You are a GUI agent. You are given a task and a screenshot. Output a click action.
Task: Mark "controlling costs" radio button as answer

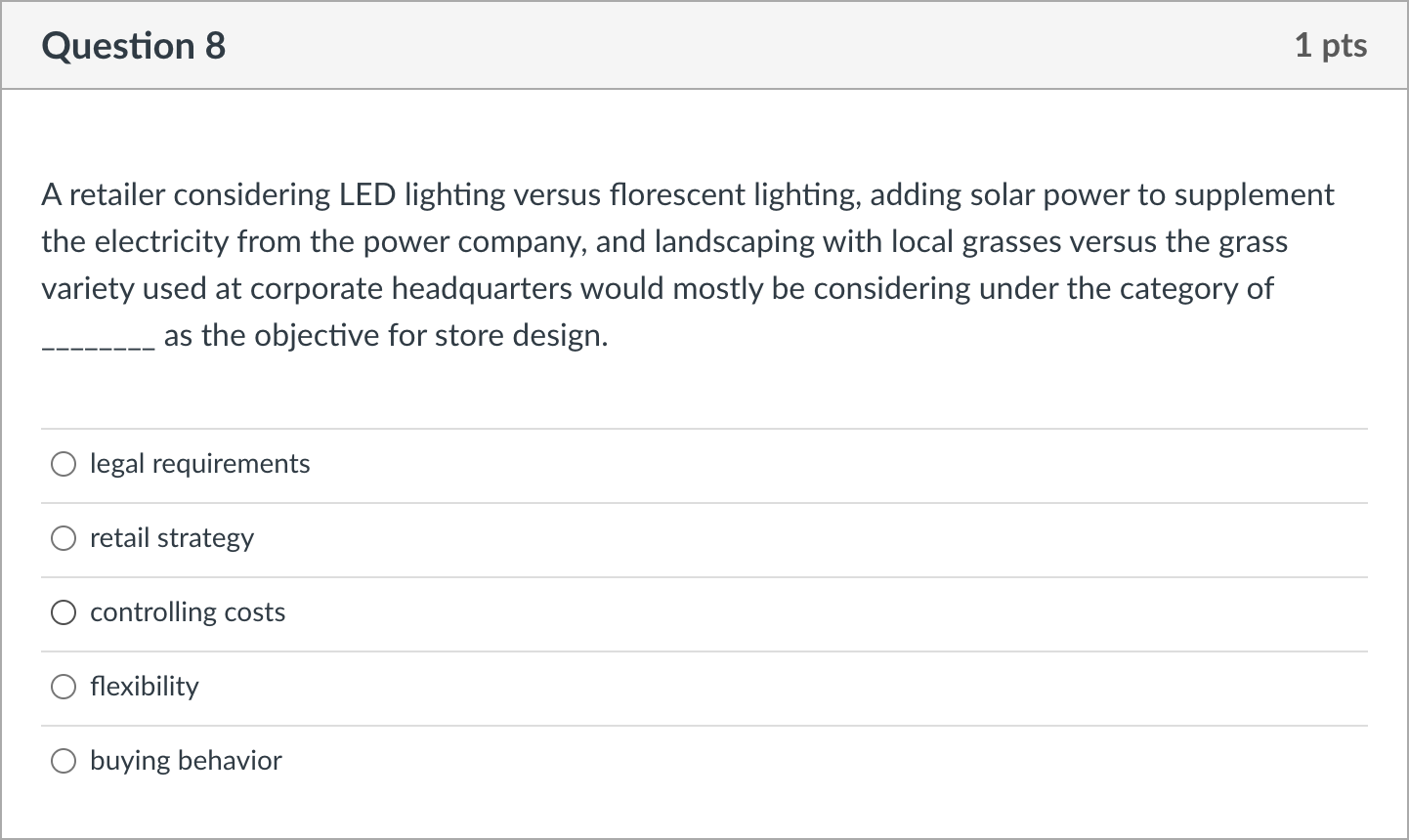pyautogui.click(x=64, y=612)
